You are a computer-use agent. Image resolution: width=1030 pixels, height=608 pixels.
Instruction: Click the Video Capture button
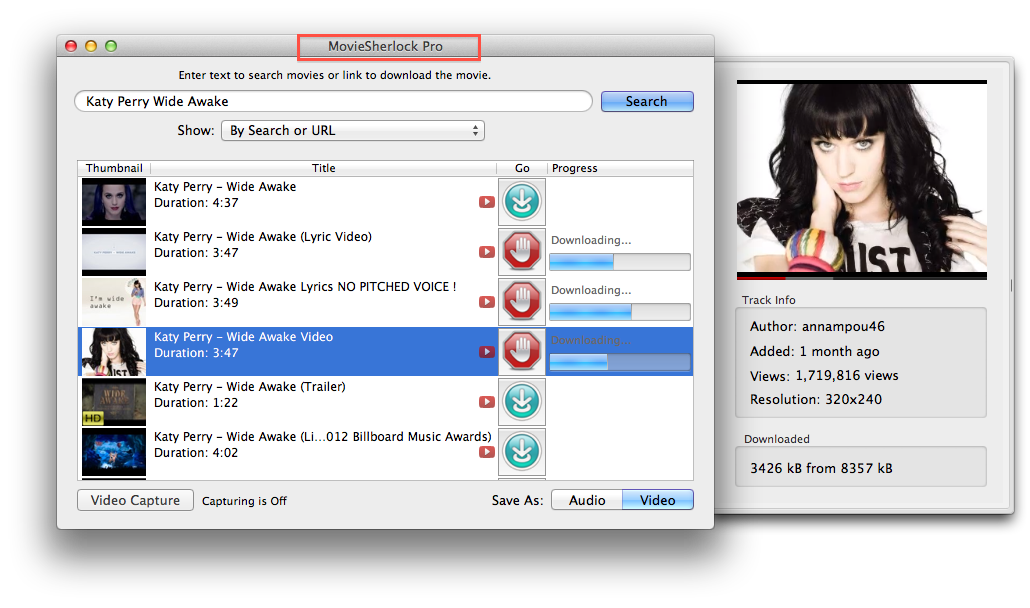coord(135,500)
